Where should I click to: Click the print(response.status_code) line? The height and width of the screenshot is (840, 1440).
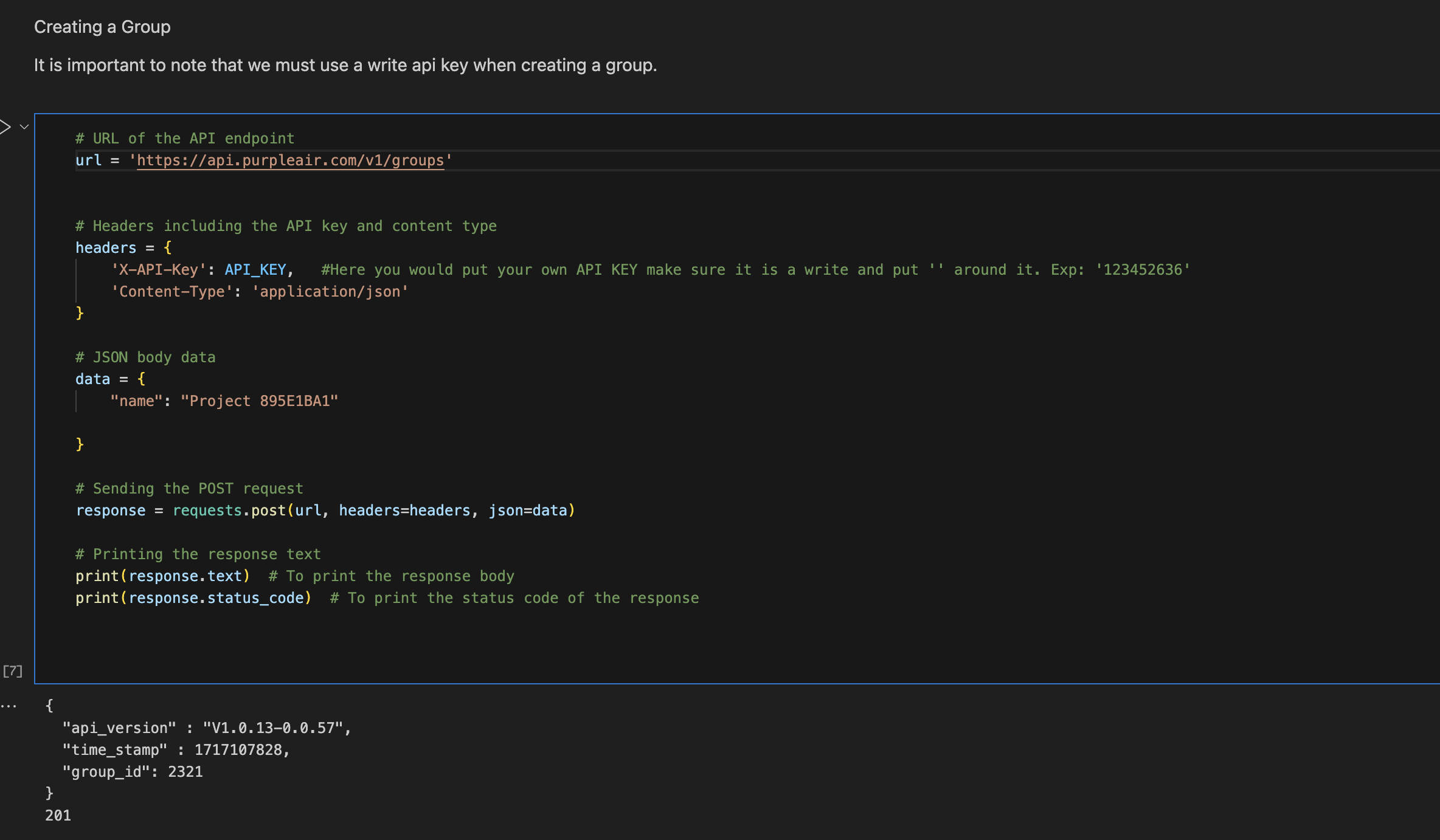(193, 598)
